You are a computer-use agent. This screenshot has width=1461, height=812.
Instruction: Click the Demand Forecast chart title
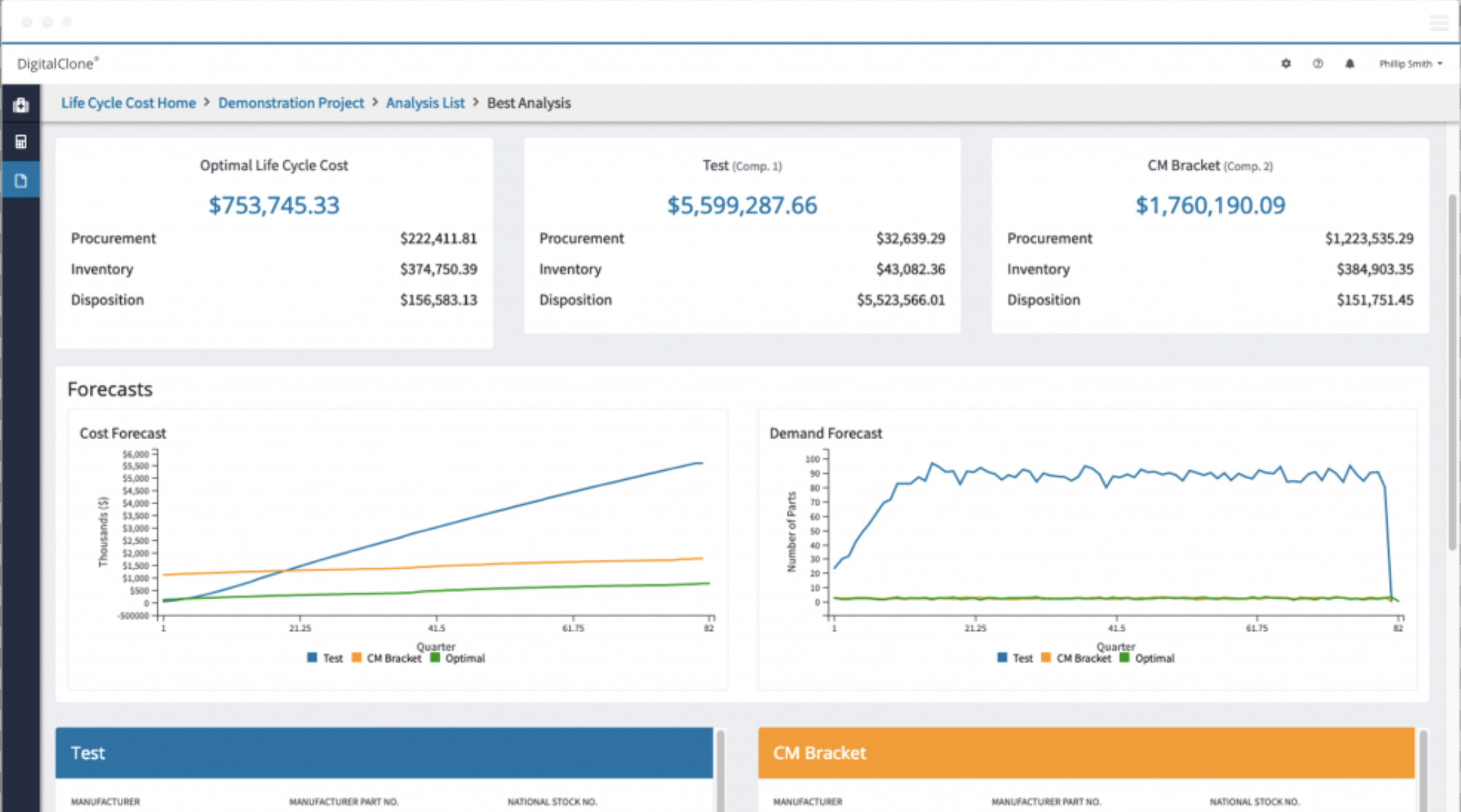click(x=826, y=433)
